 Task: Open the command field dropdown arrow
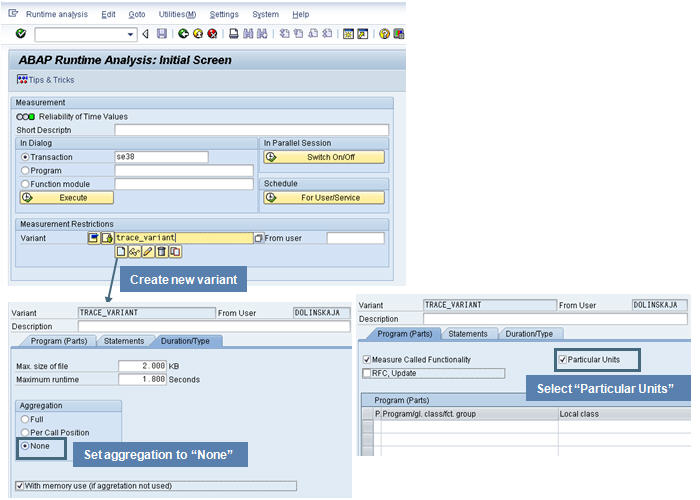[x=131, y=34]
